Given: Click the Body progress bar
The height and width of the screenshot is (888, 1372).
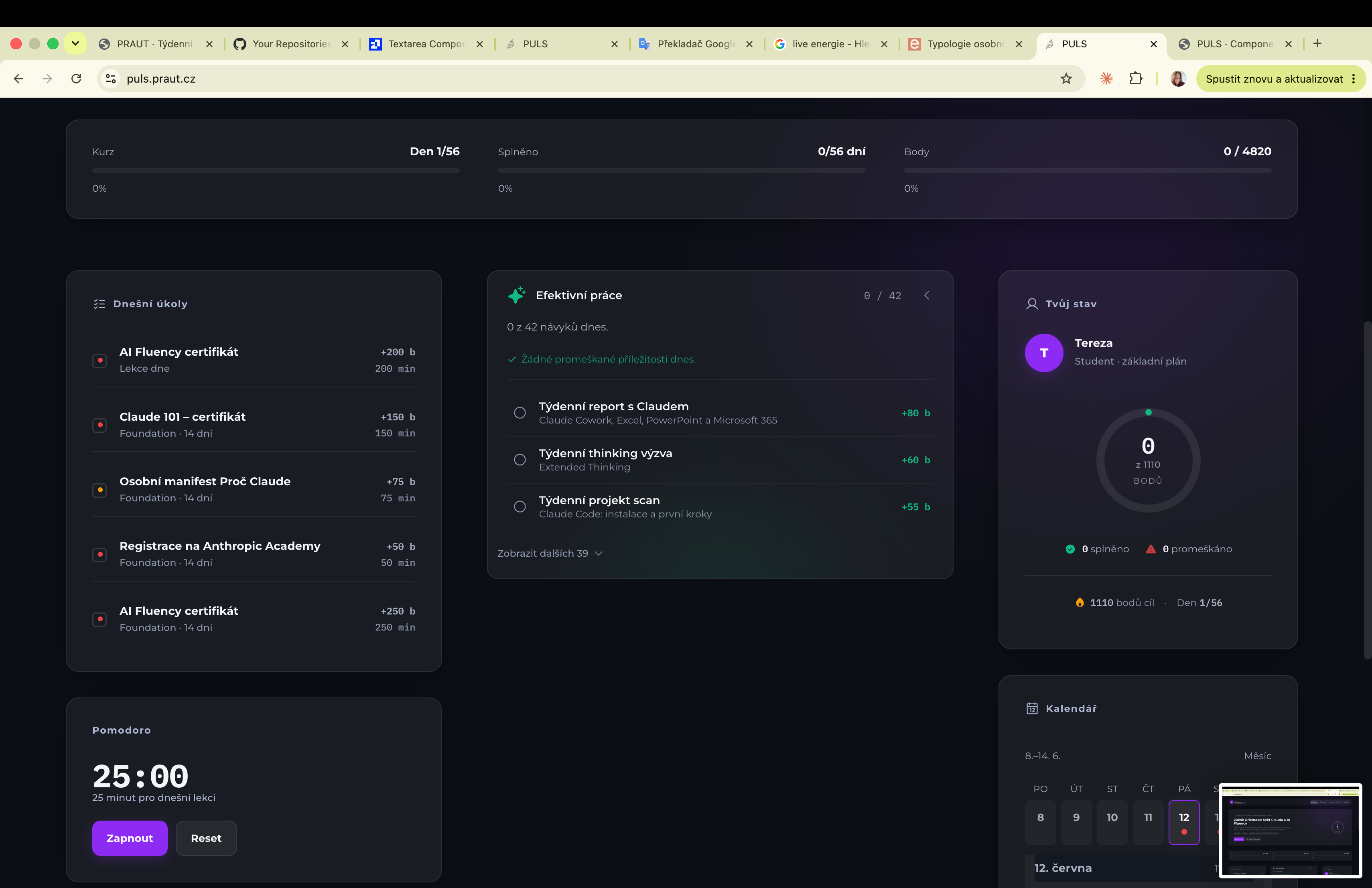Looking at the screenshot, I should click(x=1087, y=170).
